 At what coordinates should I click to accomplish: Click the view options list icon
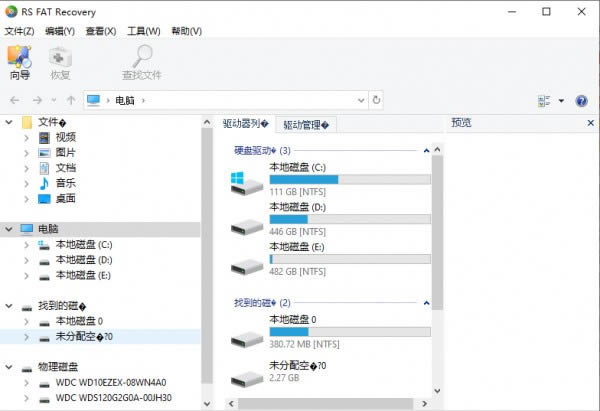tap(544, 101)
